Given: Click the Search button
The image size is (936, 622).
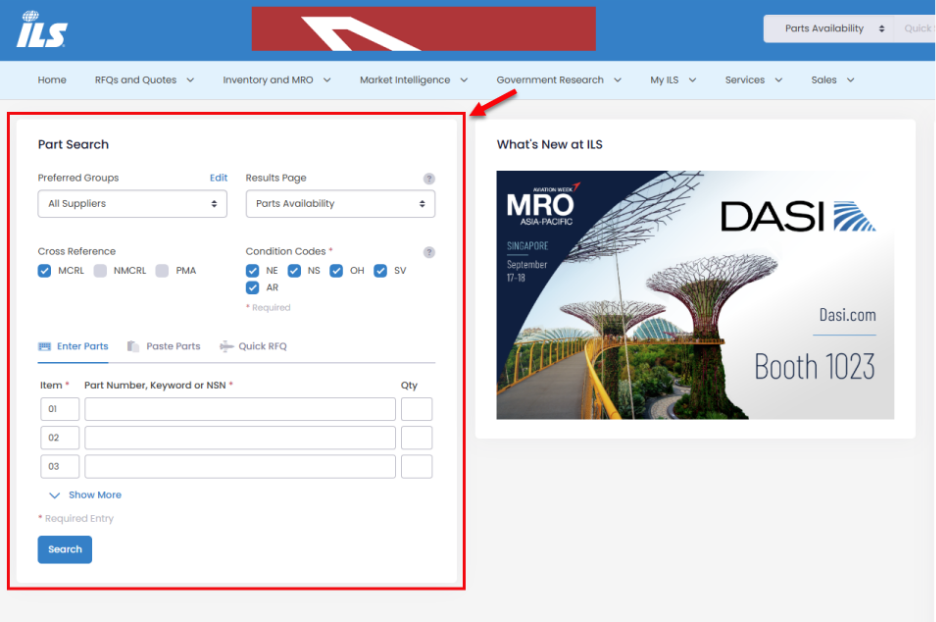Looking at the screenshot, I should point(65,549).
